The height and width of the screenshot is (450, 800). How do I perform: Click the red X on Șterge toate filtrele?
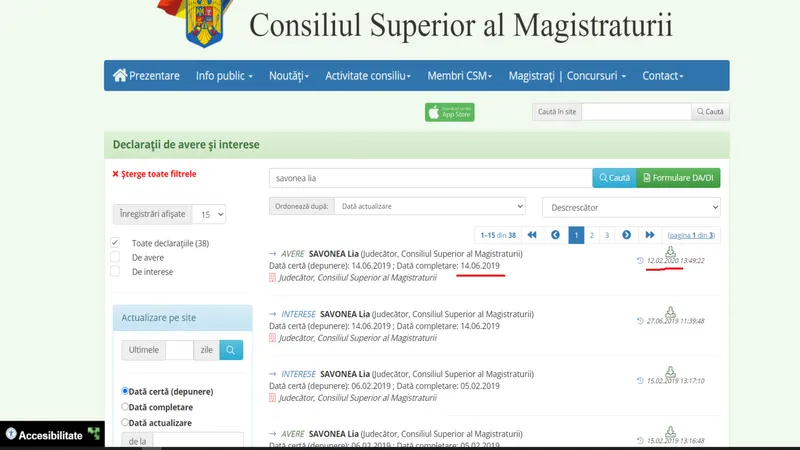coord(115,174)
